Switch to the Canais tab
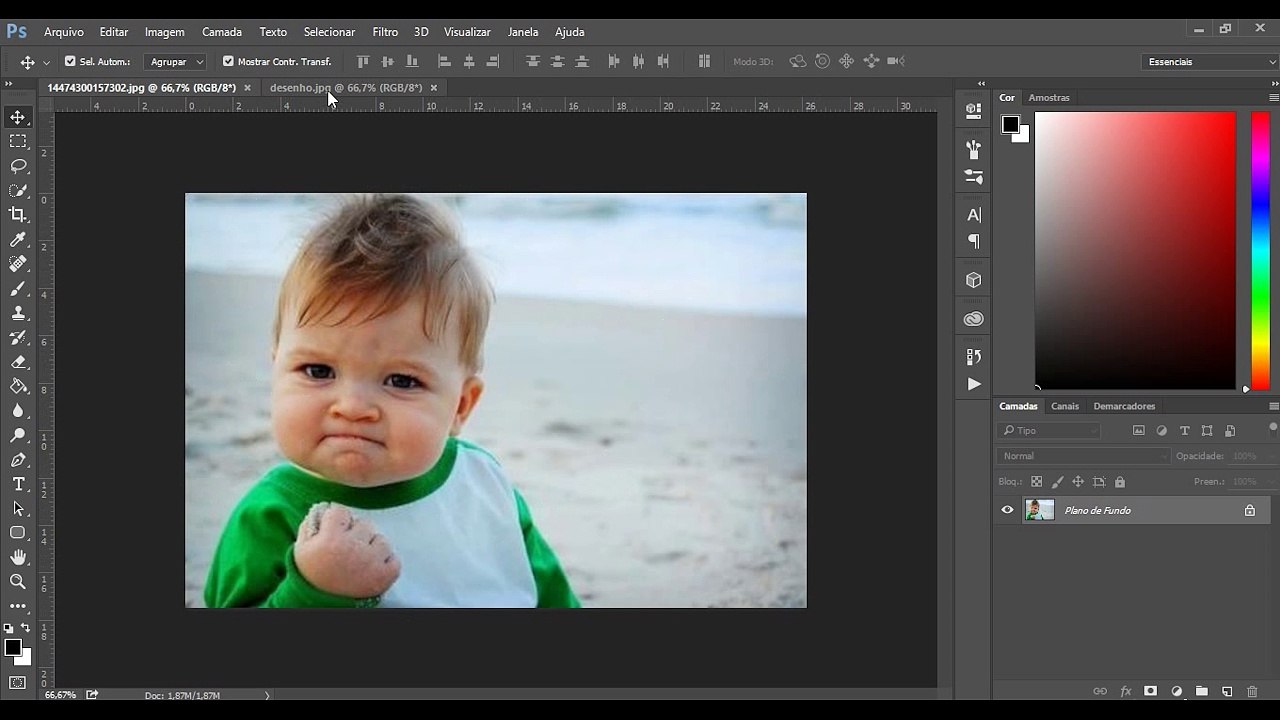Screen dimensions: 1280x720 (1065, 406)
